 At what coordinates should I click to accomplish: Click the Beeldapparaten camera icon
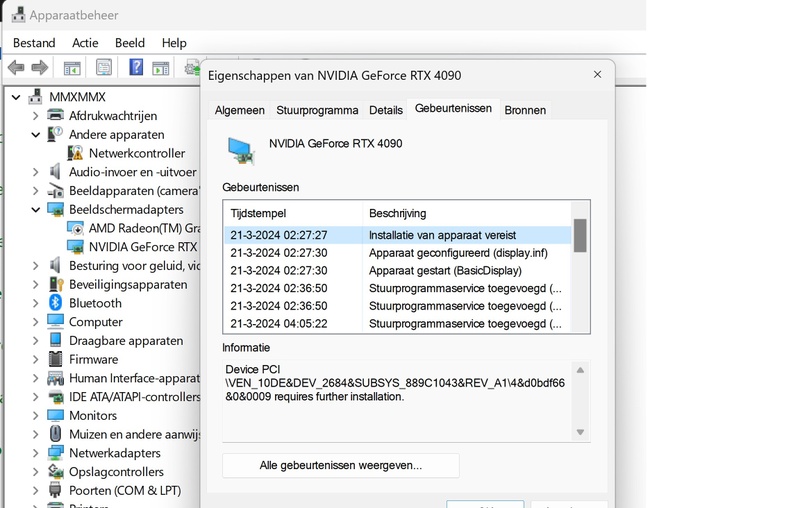pyautogui.click(x=56, y=191)
